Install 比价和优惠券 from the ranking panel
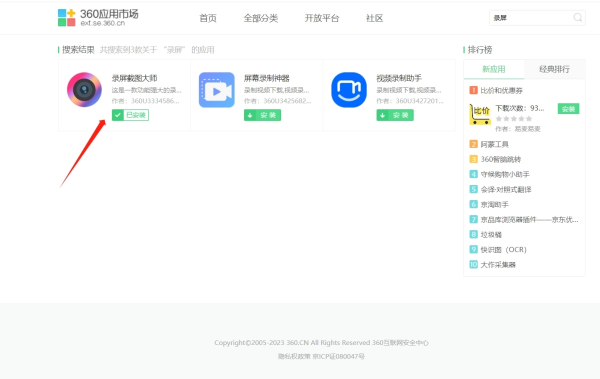Viewport: 600px width, 379px height. pyautogui.click(x=568, y=109)
